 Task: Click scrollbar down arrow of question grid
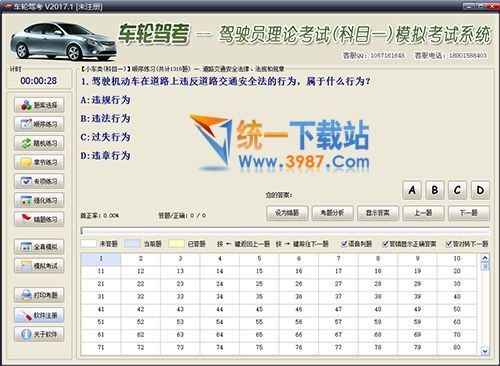[485, 351]
